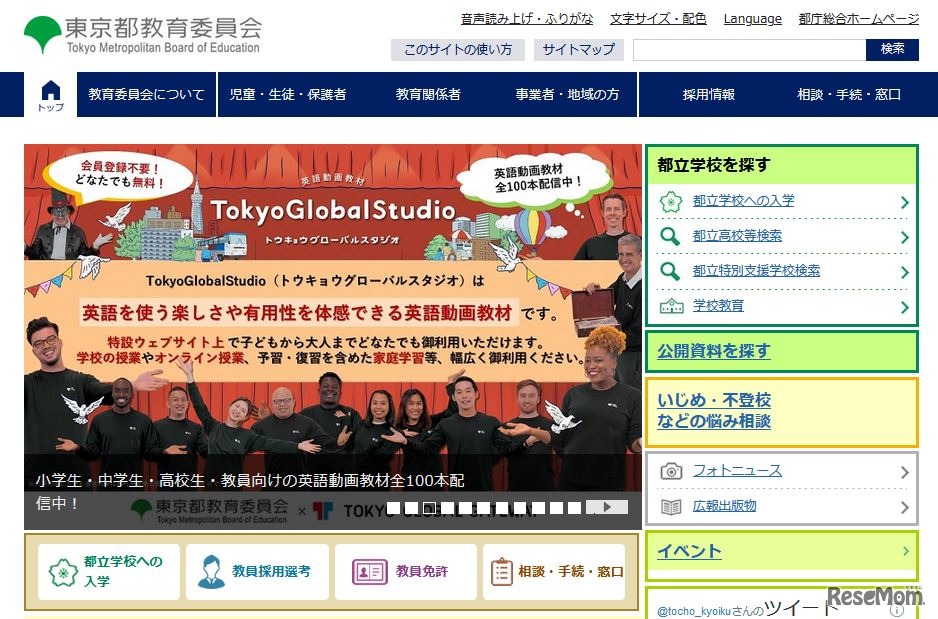Click the chevron arrow in 学校教育 row
Image resolution: width=938 pixels, height=619 pixels.
[x=904, y=307]
